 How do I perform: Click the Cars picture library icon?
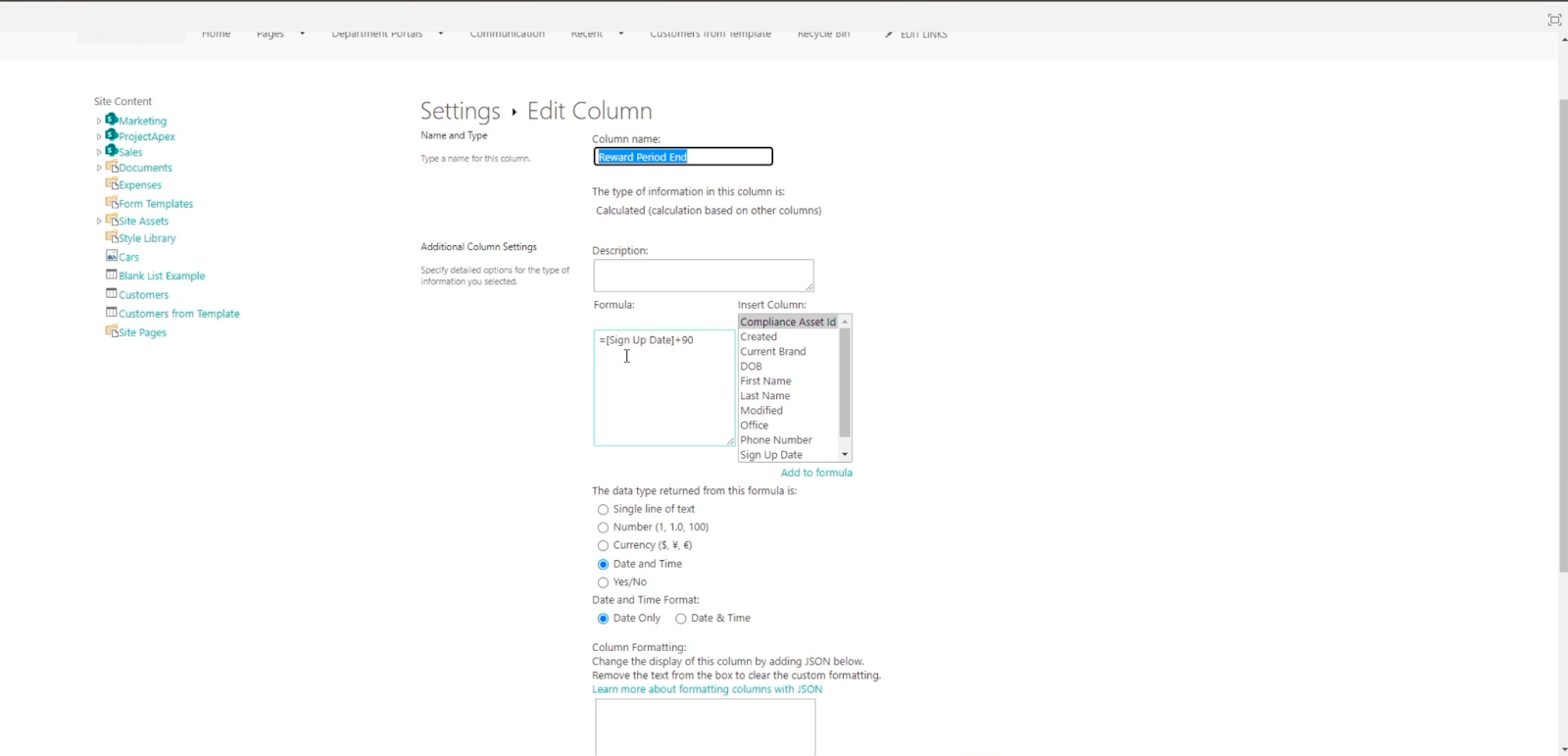click(112, 256)
